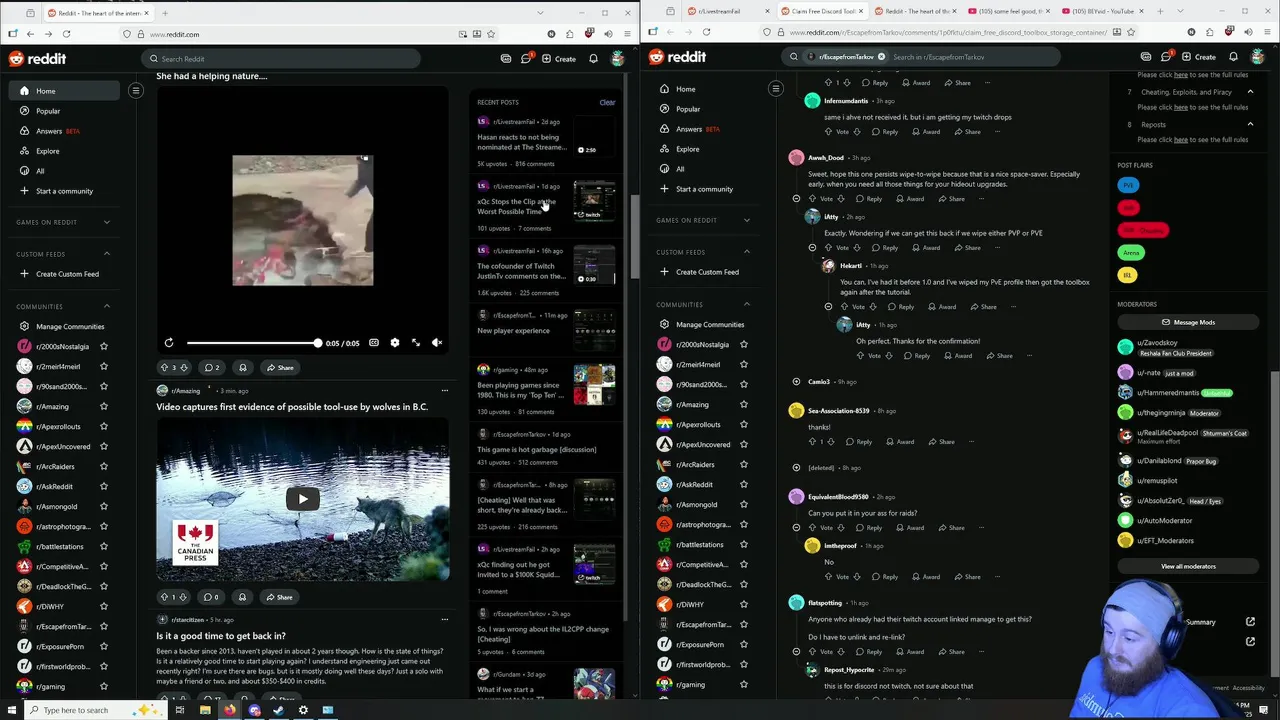This screenshot has width=1280, height=720.
Task: Open chat icon in left Reddit window
Action: pos(526,59)
